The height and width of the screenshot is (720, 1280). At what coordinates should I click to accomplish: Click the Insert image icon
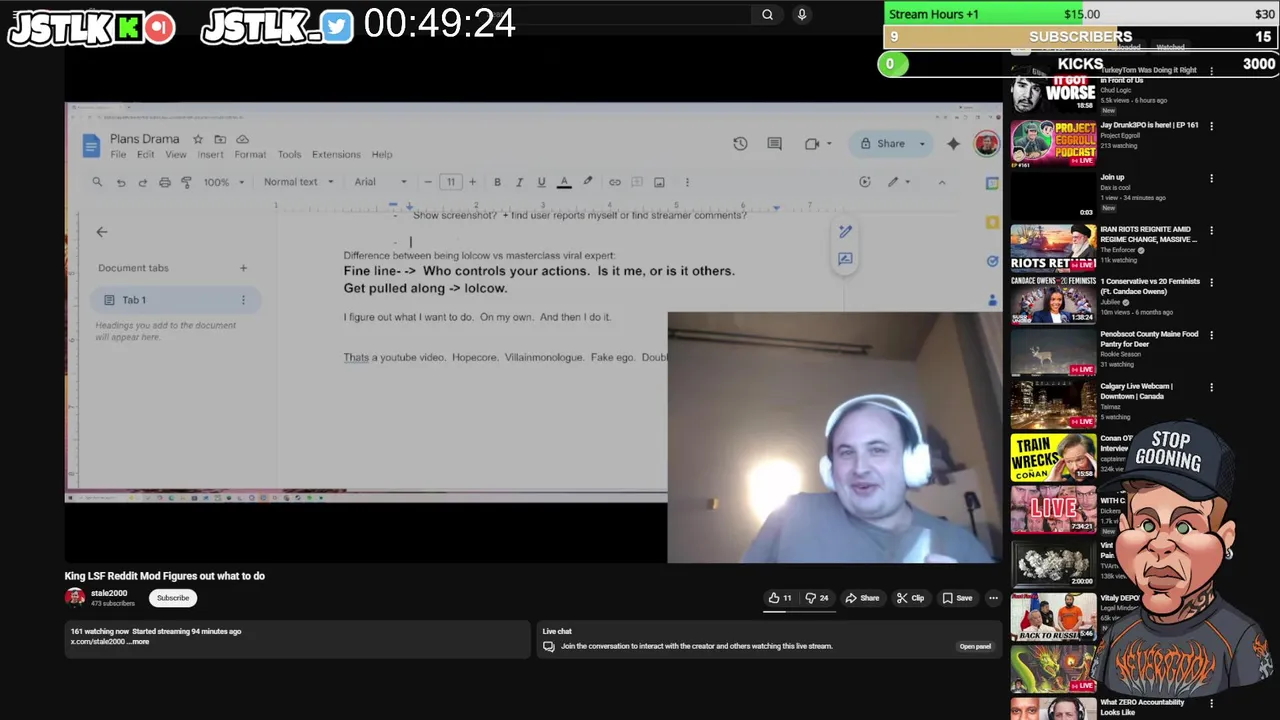(x=659, y=182)
